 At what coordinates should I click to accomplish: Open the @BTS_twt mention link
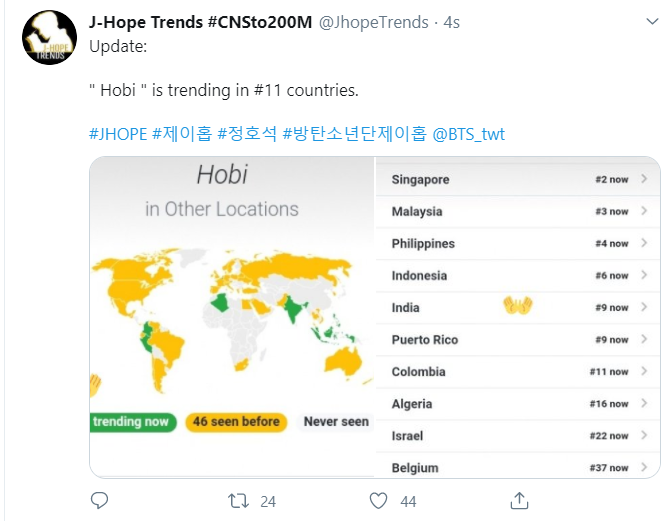point(469,134)
